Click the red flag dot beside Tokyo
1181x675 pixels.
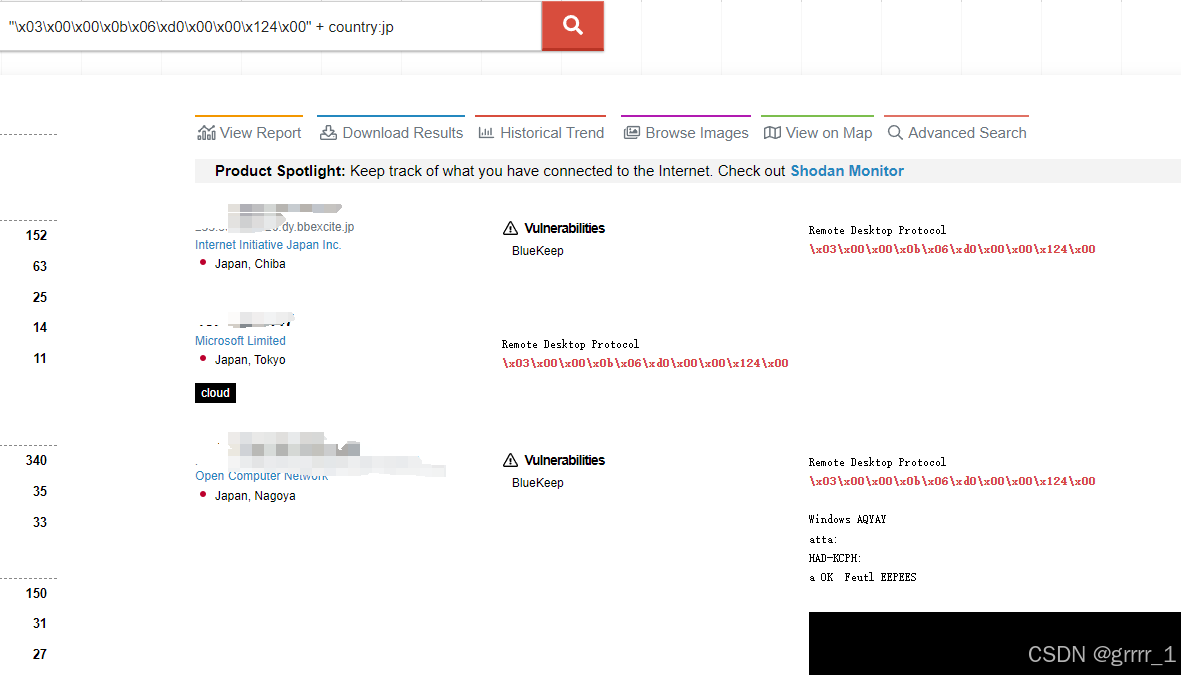coord(203,359)
